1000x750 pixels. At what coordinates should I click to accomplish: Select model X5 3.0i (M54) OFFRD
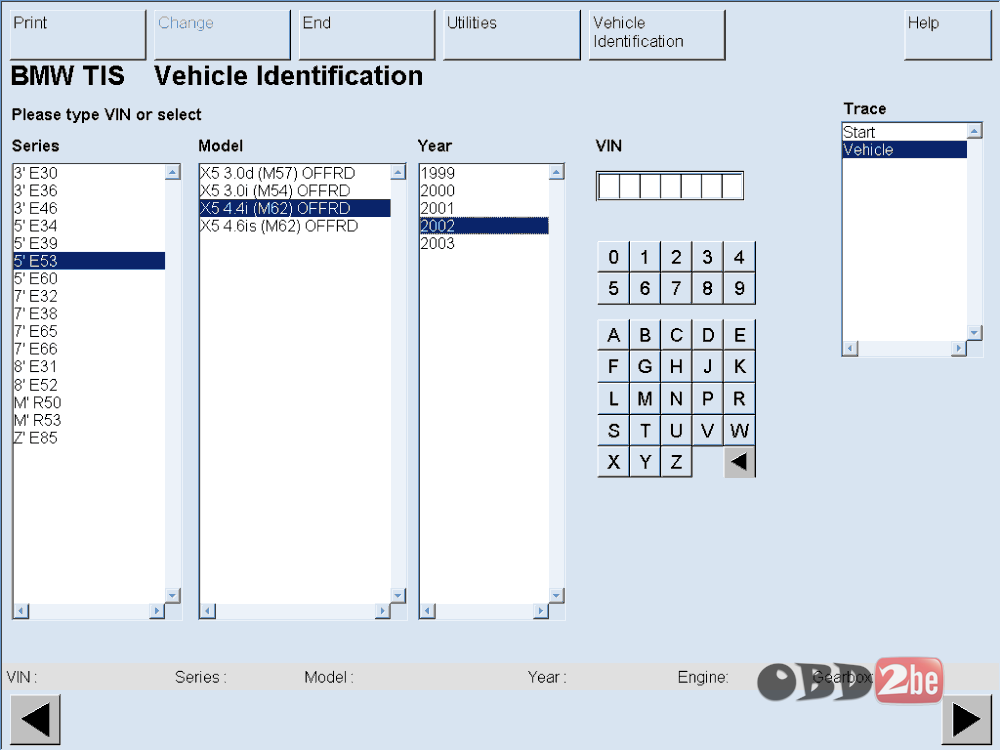(x=295, y=191)
